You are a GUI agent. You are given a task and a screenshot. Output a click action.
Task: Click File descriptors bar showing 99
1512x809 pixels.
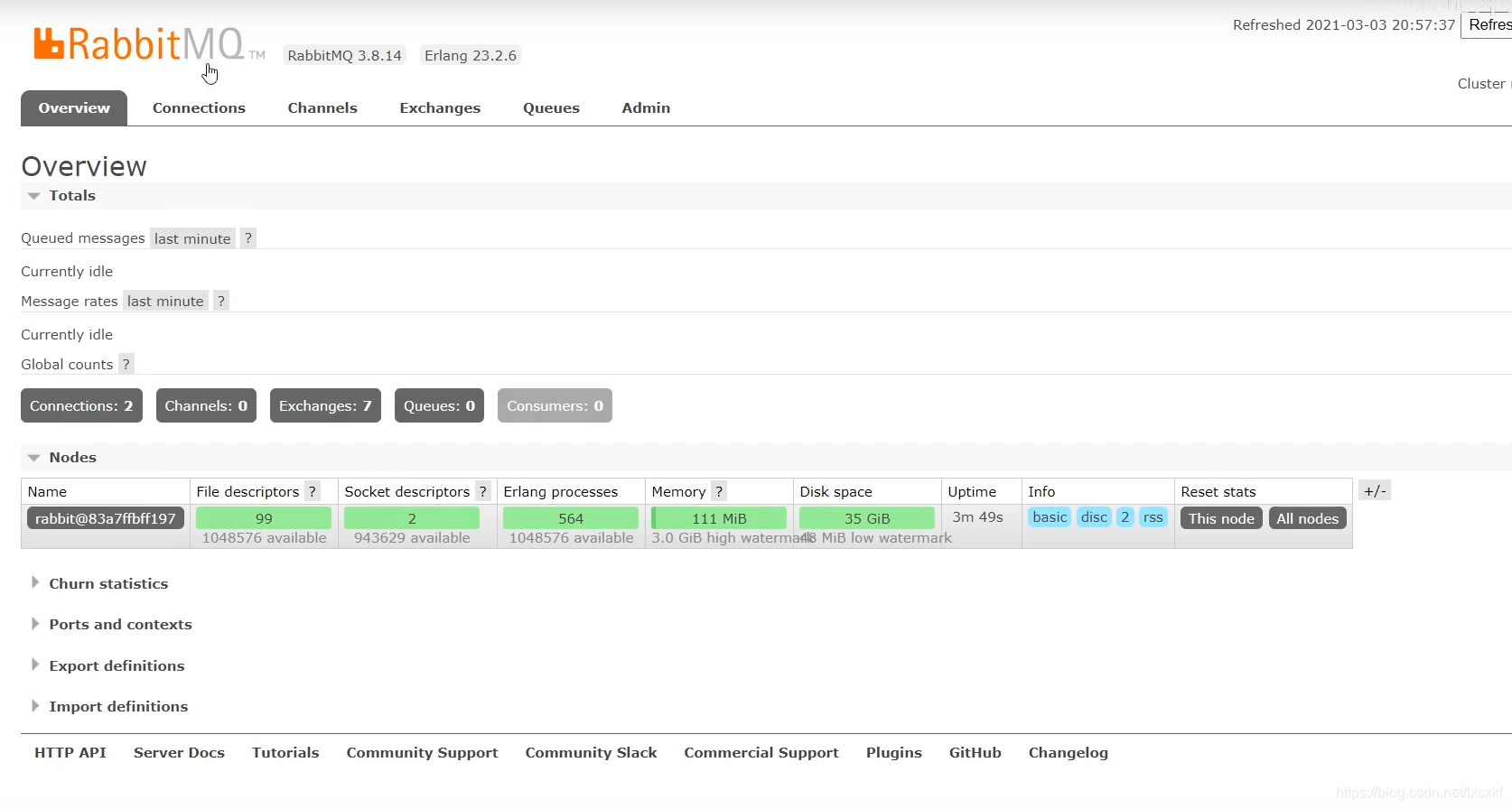coord(264,518)
